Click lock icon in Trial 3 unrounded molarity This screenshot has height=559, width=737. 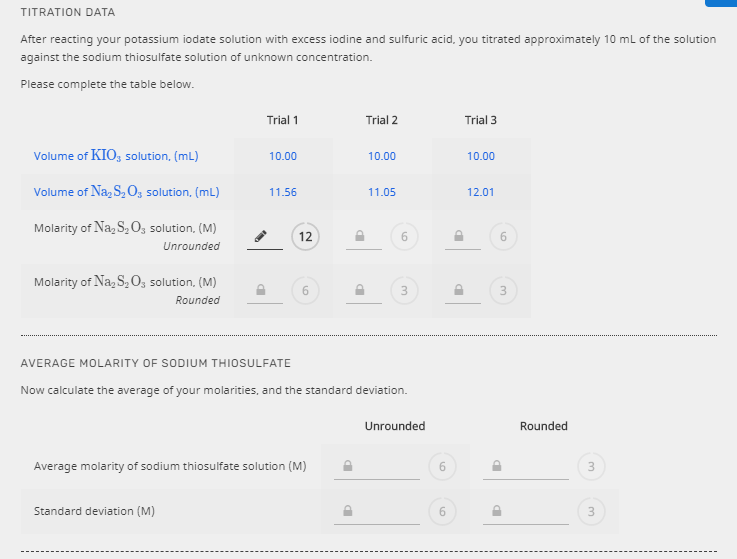tap(458, 237)
